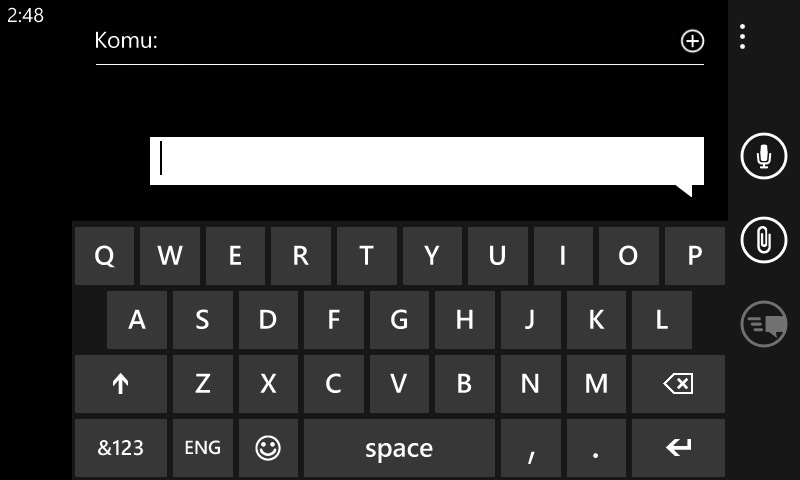Tap the space bar key
Viewport: 800px width, 480px height.
399,448
